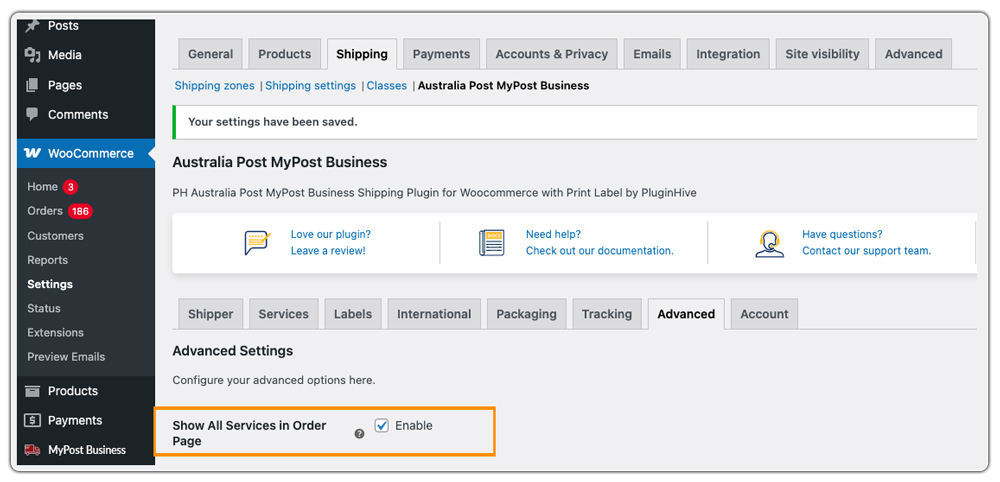The height and width of the screenshot is (482, 1000).
Task: Click the WooCommerce logo icon
Action: [32, 154]
